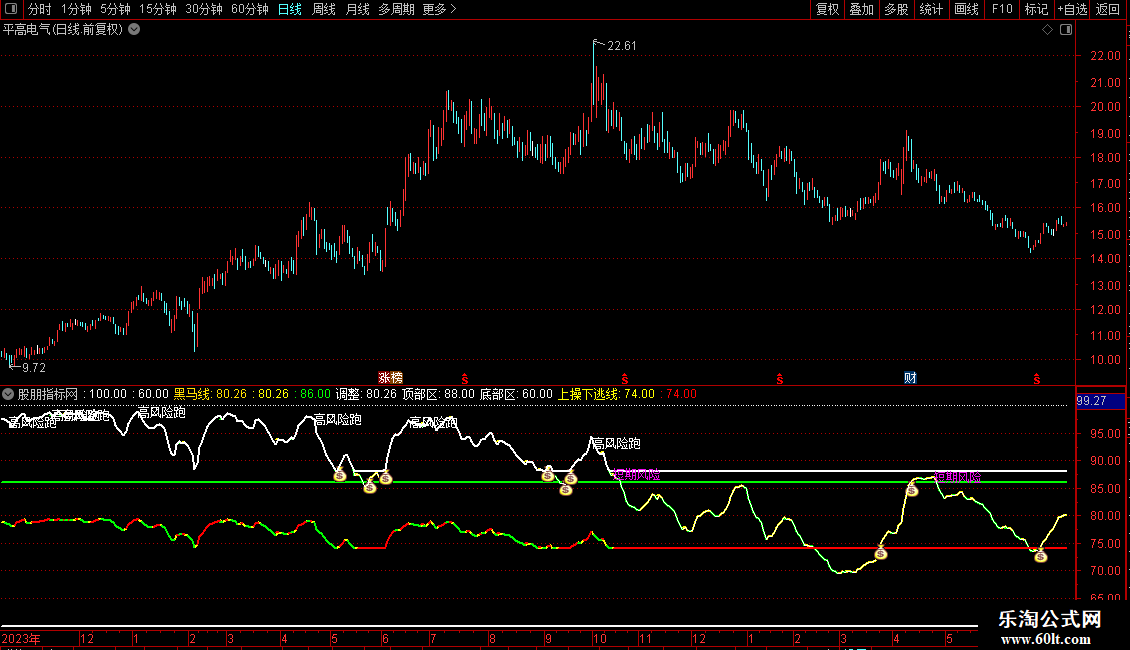Click the 涨榜 event marker
This screenshot has width=1130, height=650.
coord(391,378)
